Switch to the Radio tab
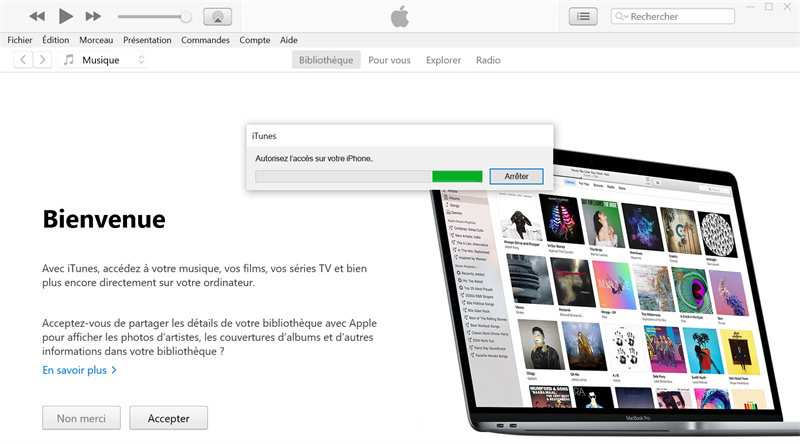Screen dimensions: 800x444 tap(488, 60)
